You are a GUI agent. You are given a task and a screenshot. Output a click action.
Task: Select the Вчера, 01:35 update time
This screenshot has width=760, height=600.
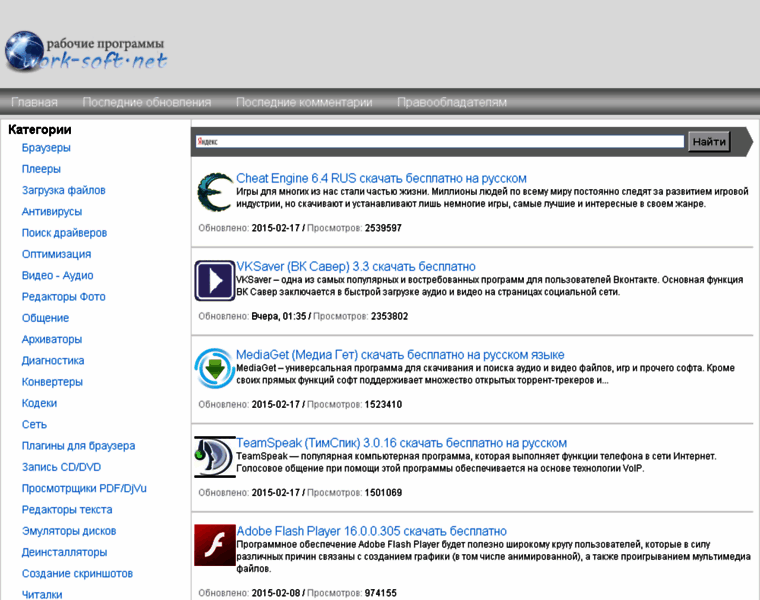(x=279, y=316)
